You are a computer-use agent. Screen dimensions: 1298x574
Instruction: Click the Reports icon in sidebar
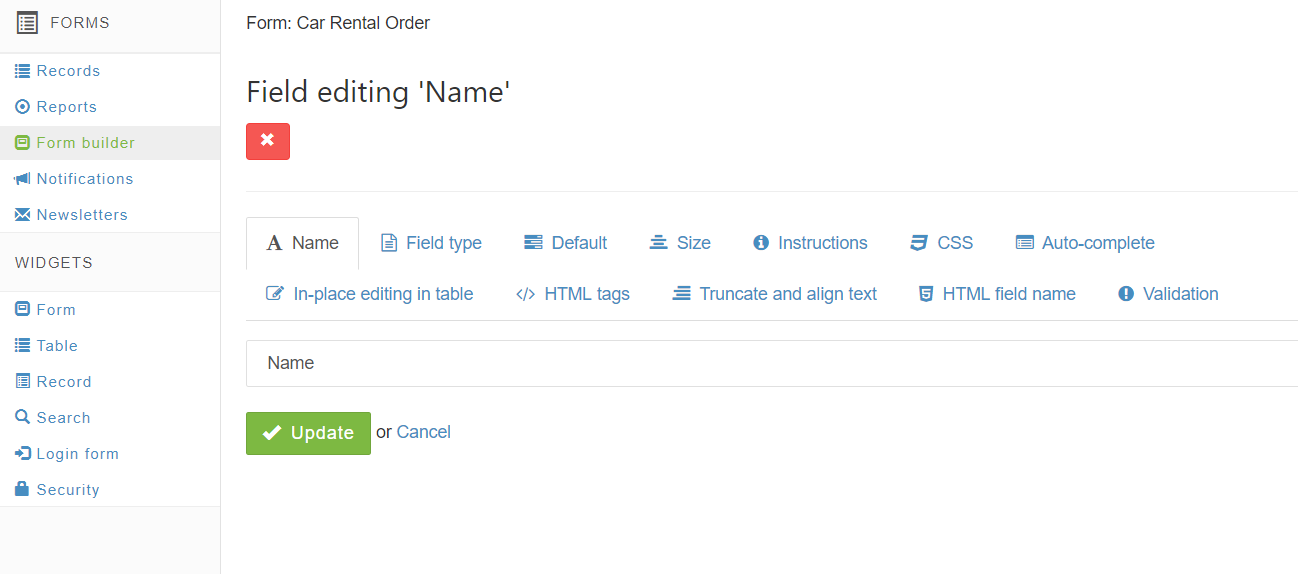tap(22, 107)
